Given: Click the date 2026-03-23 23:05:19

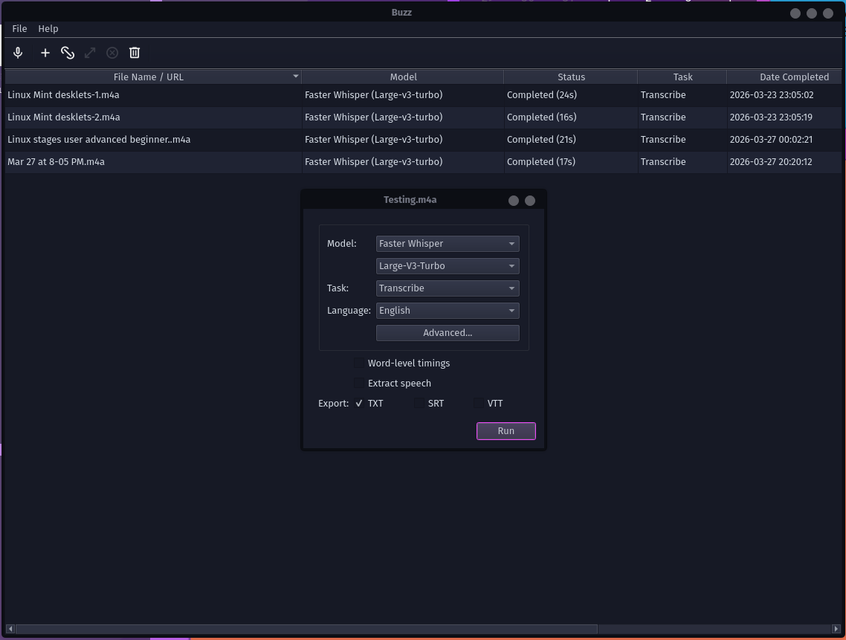Looking at the screenshot, I should [770, 117].
